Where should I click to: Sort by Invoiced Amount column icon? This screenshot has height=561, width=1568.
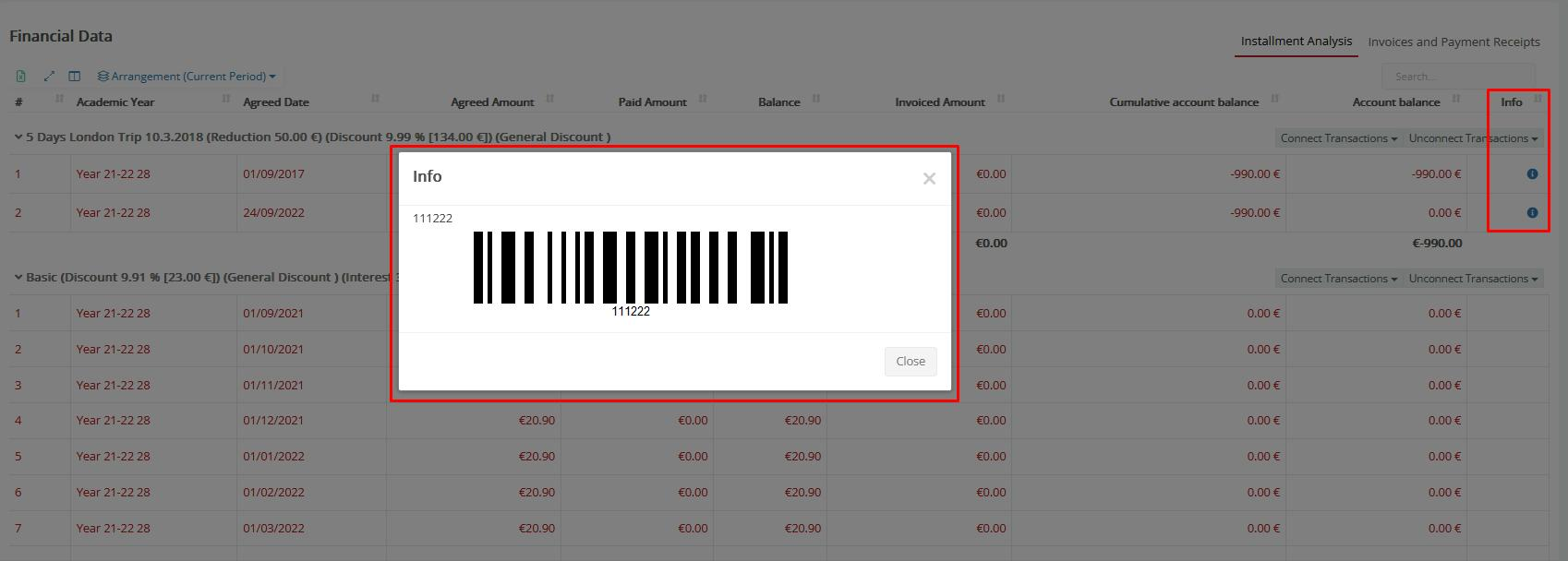coord(1001,98)
